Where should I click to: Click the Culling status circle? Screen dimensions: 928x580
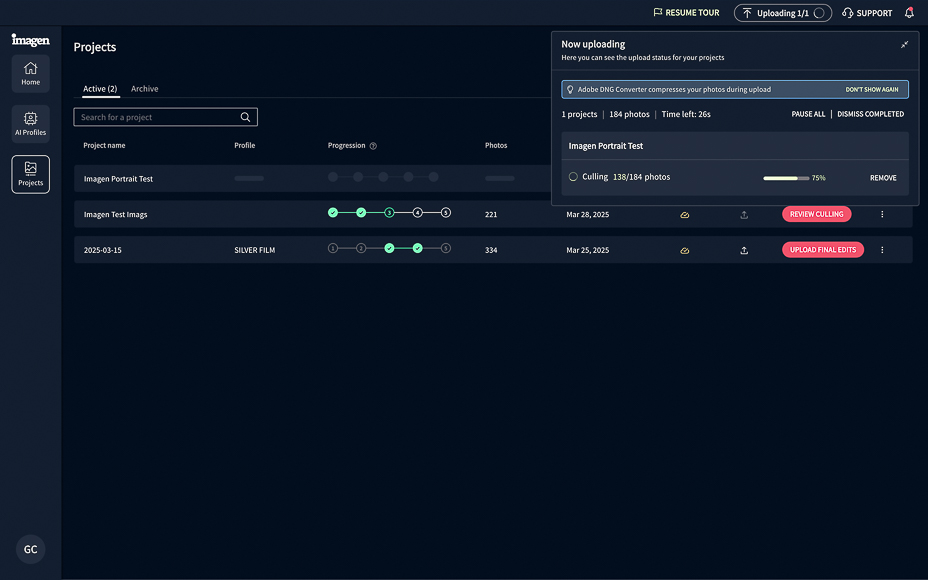pos(573,177)
